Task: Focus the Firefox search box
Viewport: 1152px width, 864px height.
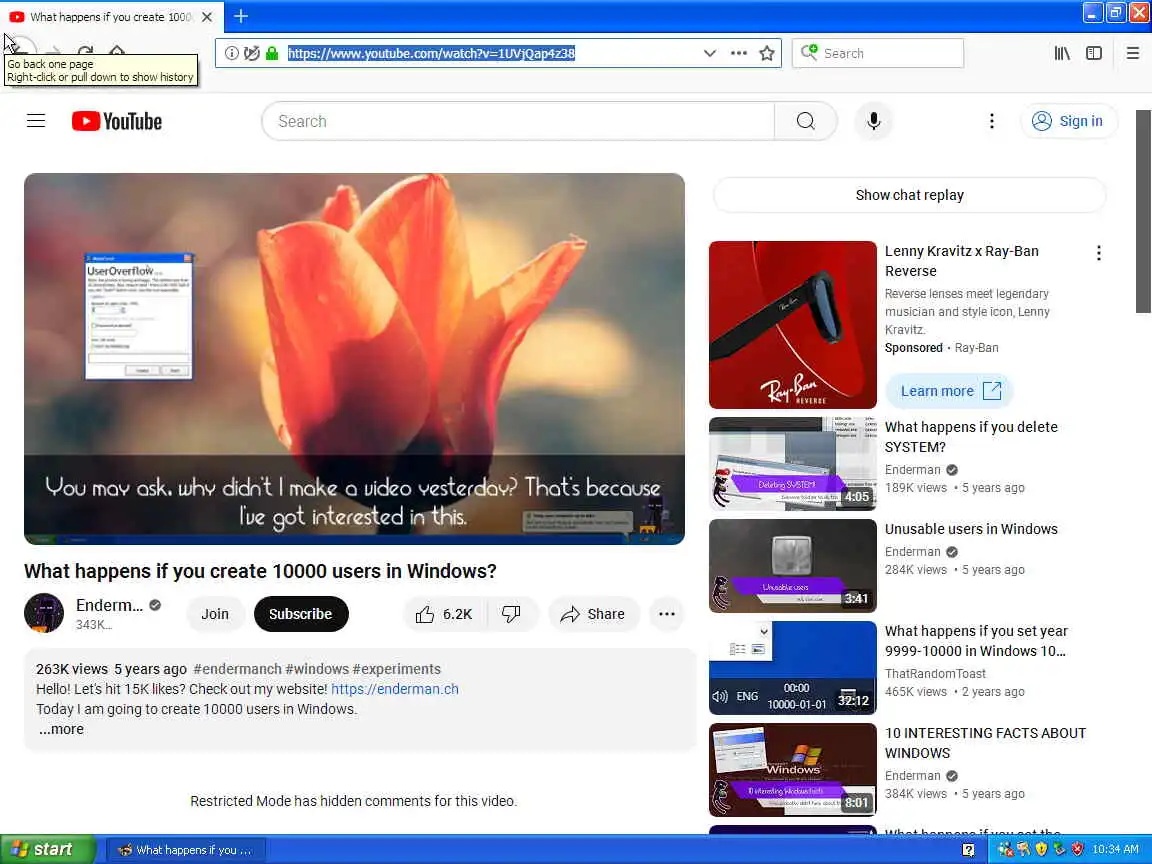Action: coord(878,53)
